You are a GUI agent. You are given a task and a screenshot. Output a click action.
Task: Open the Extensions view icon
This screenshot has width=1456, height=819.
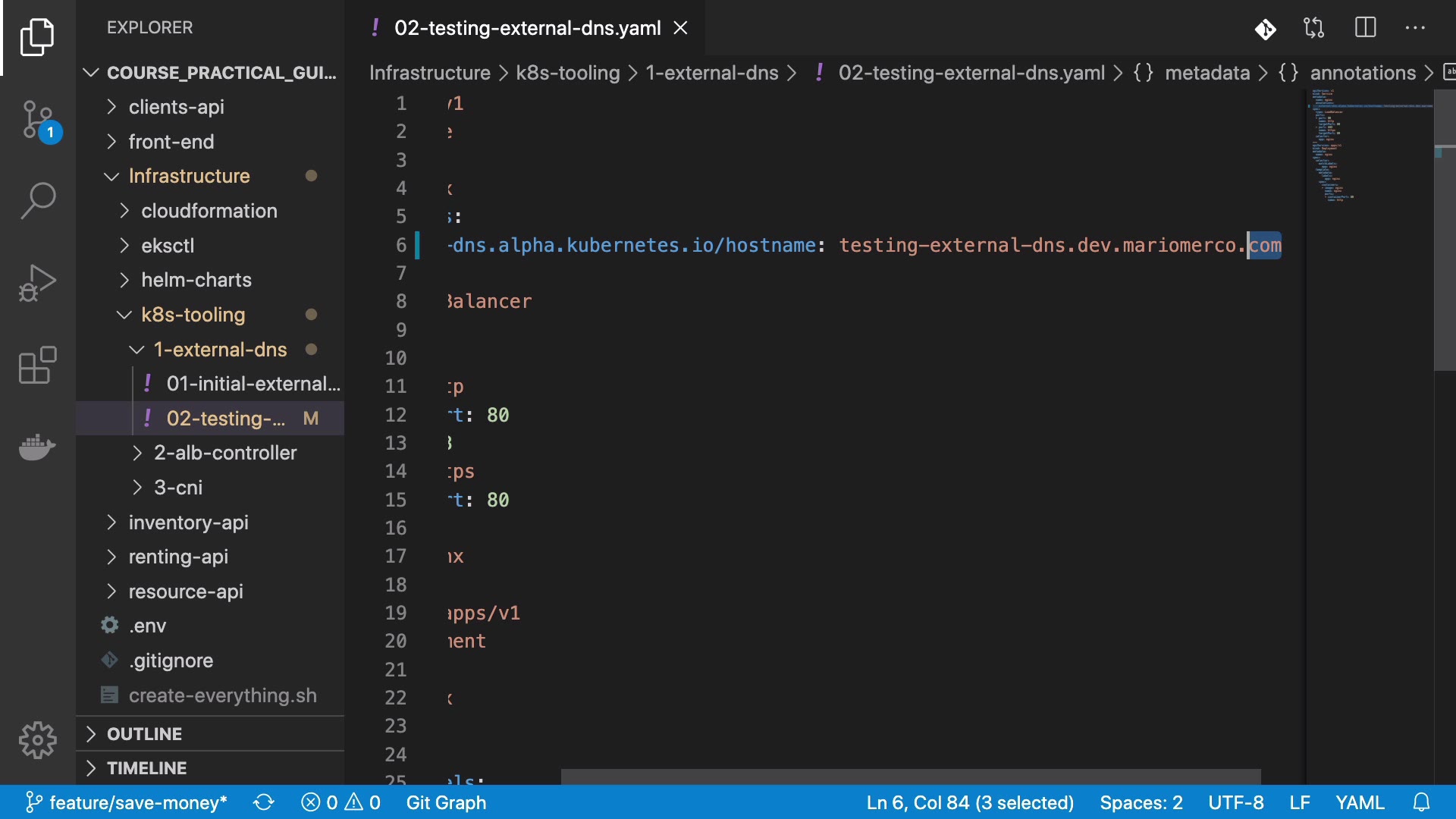click(38, 366)
